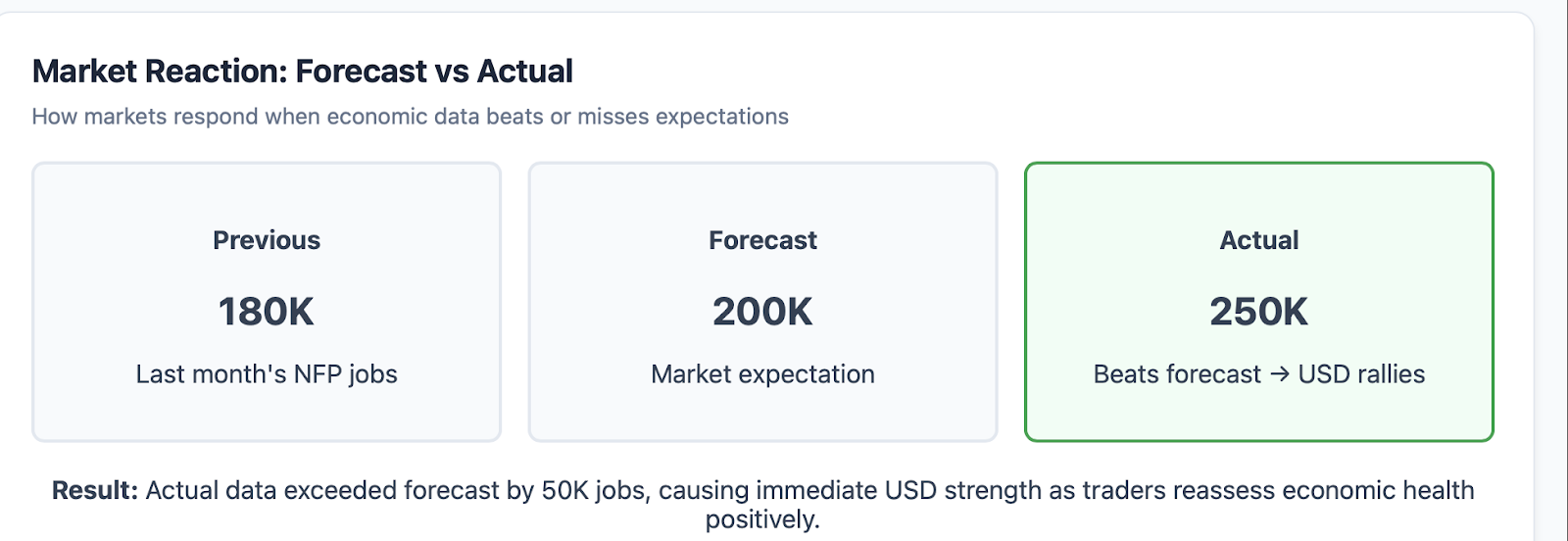Click the word positively in the result
Screen dimensions: 1568x541
point(761,519)
